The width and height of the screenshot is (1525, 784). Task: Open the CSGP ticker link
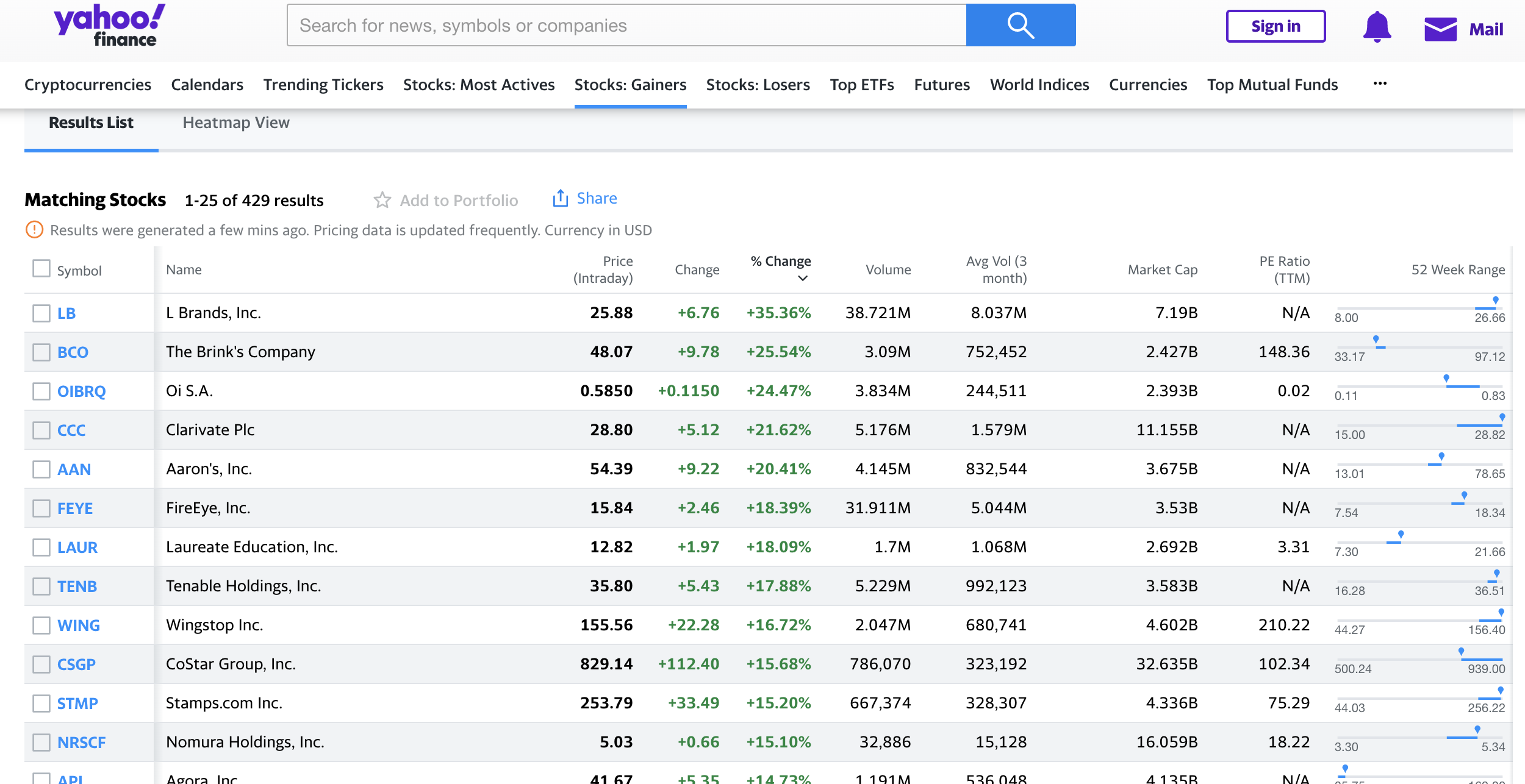(x=76, y=664)
